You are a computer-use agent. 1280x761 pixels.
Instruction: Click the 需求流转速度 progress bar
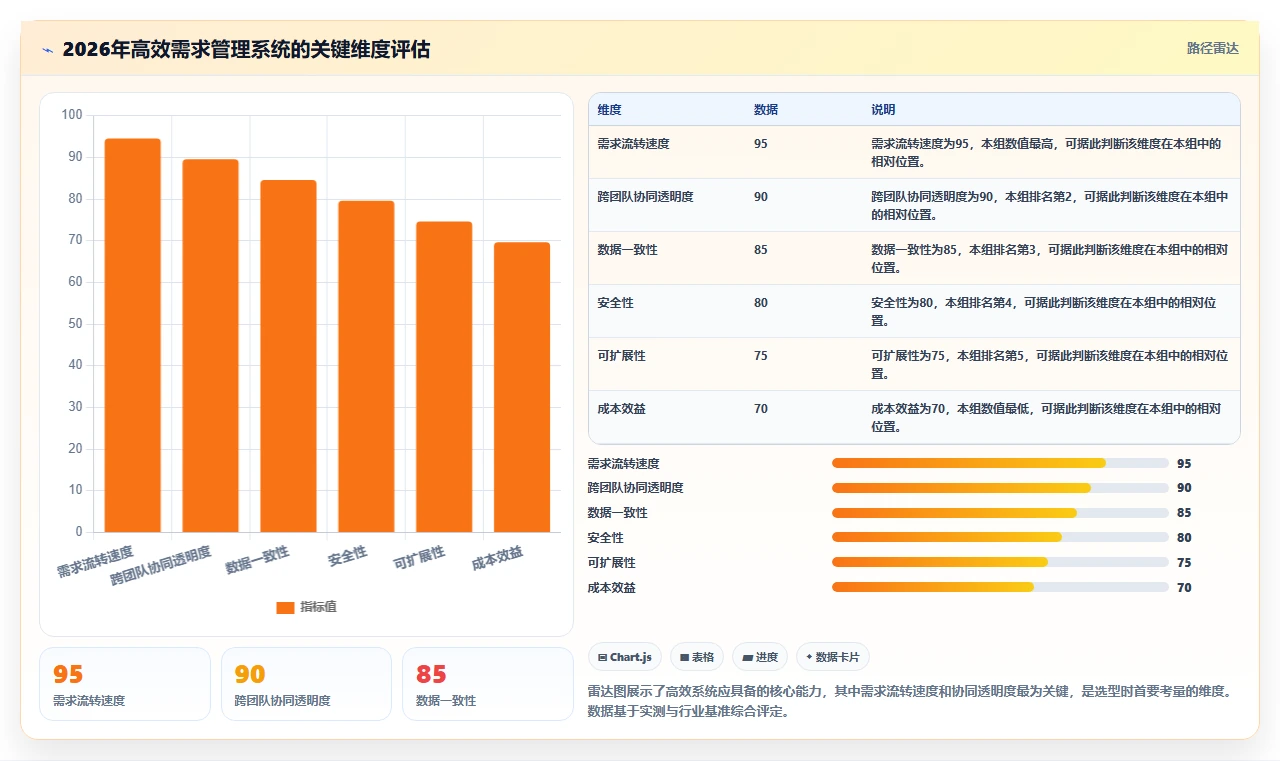1000,463
